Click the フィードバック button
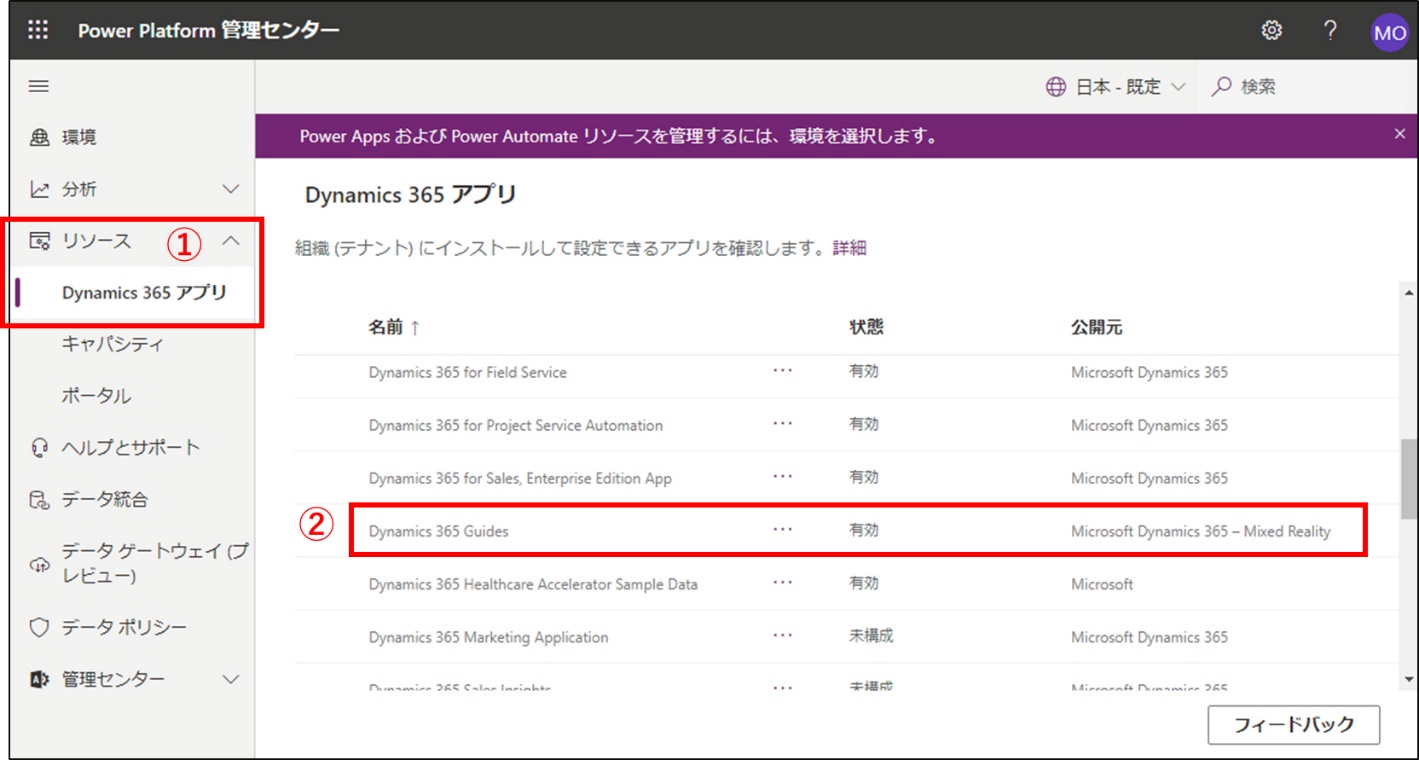 [1294, 725]
